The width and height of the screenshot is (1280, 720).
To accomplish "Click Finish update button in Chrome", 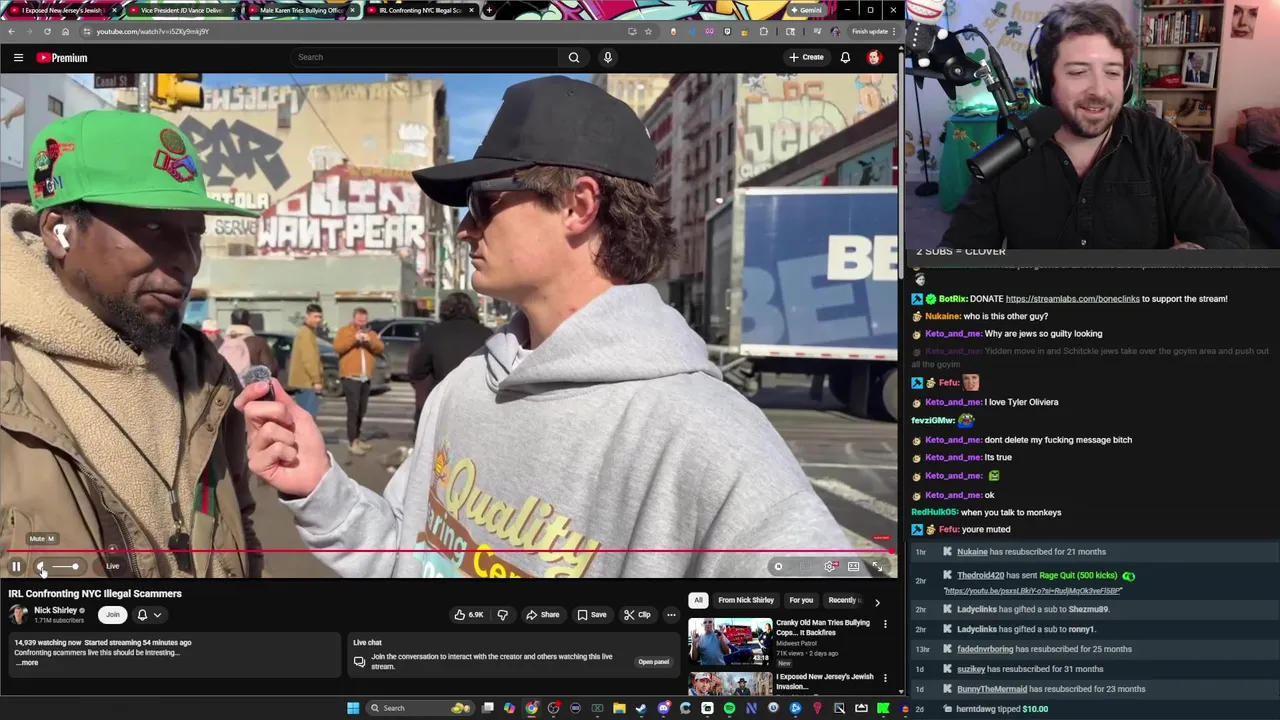I will click(870, 31).
